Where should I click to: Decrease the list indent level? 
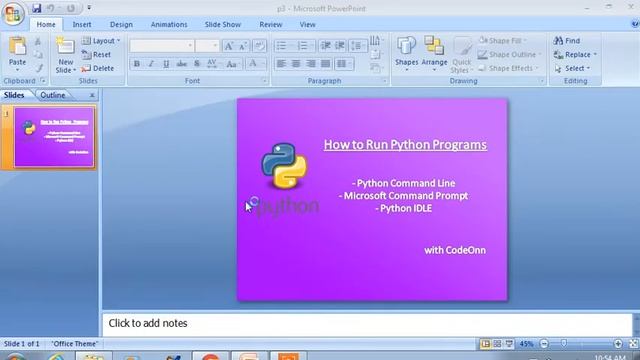(x=326, y=45)
